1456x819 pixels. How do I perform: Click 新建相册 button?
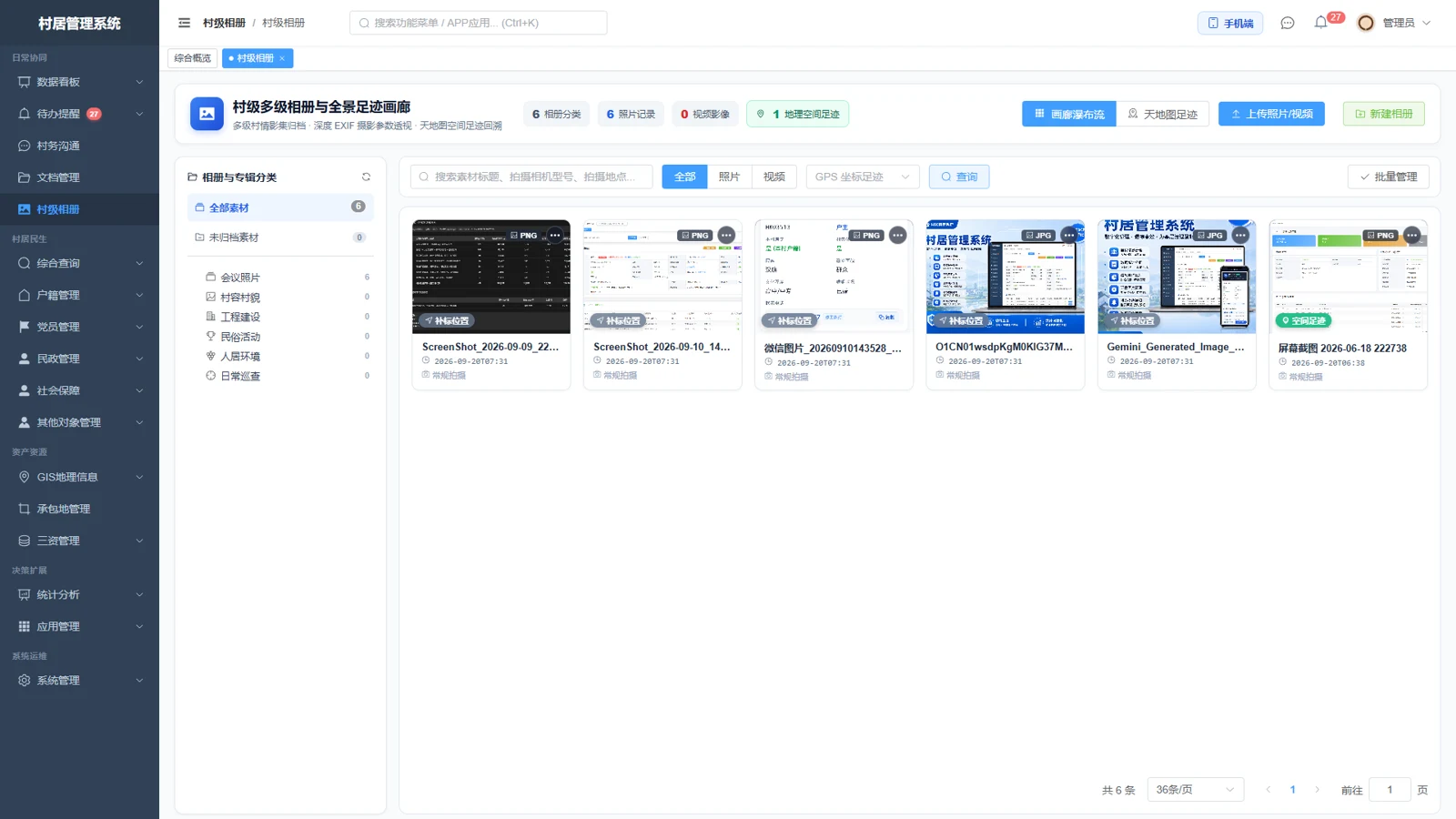(x=1383, y=114)
